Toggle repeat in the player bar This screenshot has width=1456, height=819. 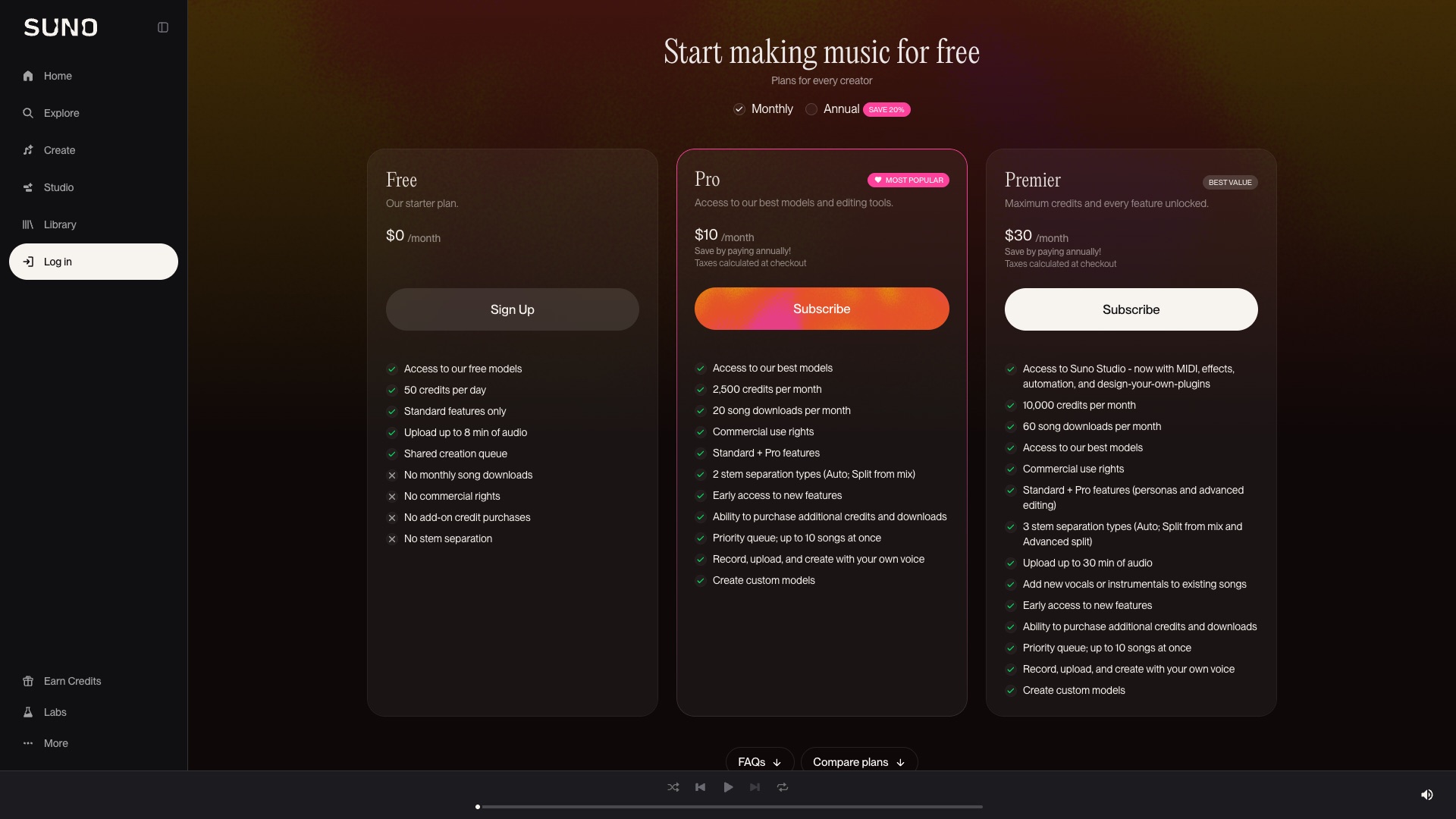pyautogui.click(x=783, y=787)
